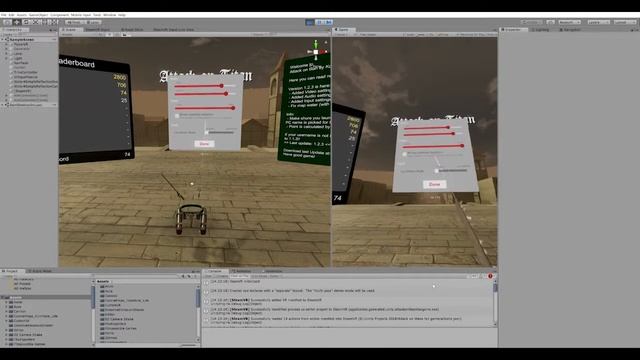This screenshot has width=640, height=360.
Task: Click the third red slider in Scene view
Action: (204, 108)
